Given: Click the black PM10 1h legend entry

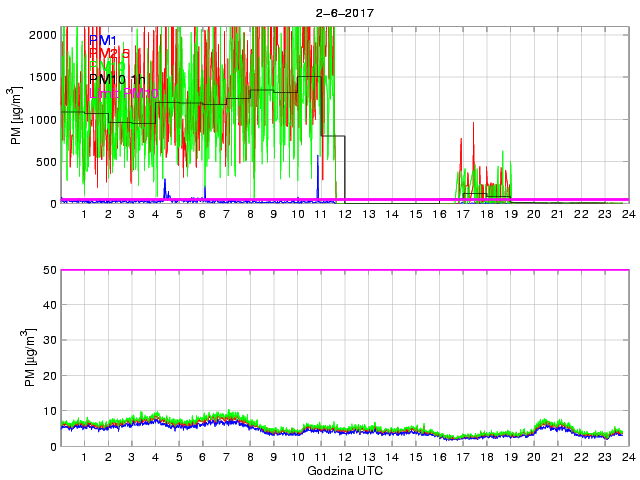Looking at the screenshot, I should click(116, 79).
